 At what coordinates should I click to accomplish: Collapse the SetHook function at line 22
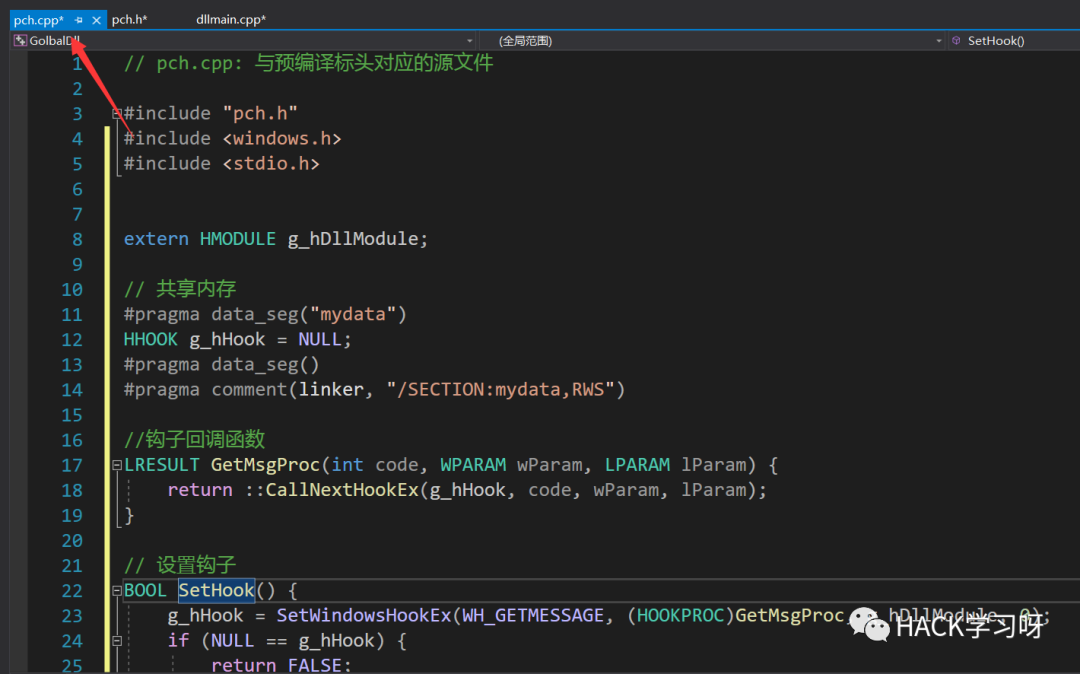[x=117, y=591]
